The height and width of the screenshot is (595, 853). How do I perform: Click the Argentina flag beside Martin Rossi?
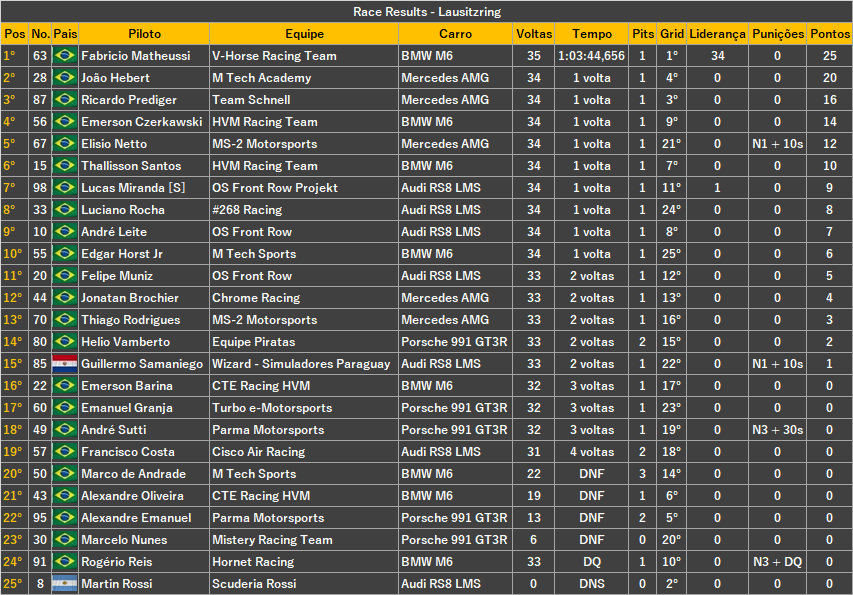point(65,584)
